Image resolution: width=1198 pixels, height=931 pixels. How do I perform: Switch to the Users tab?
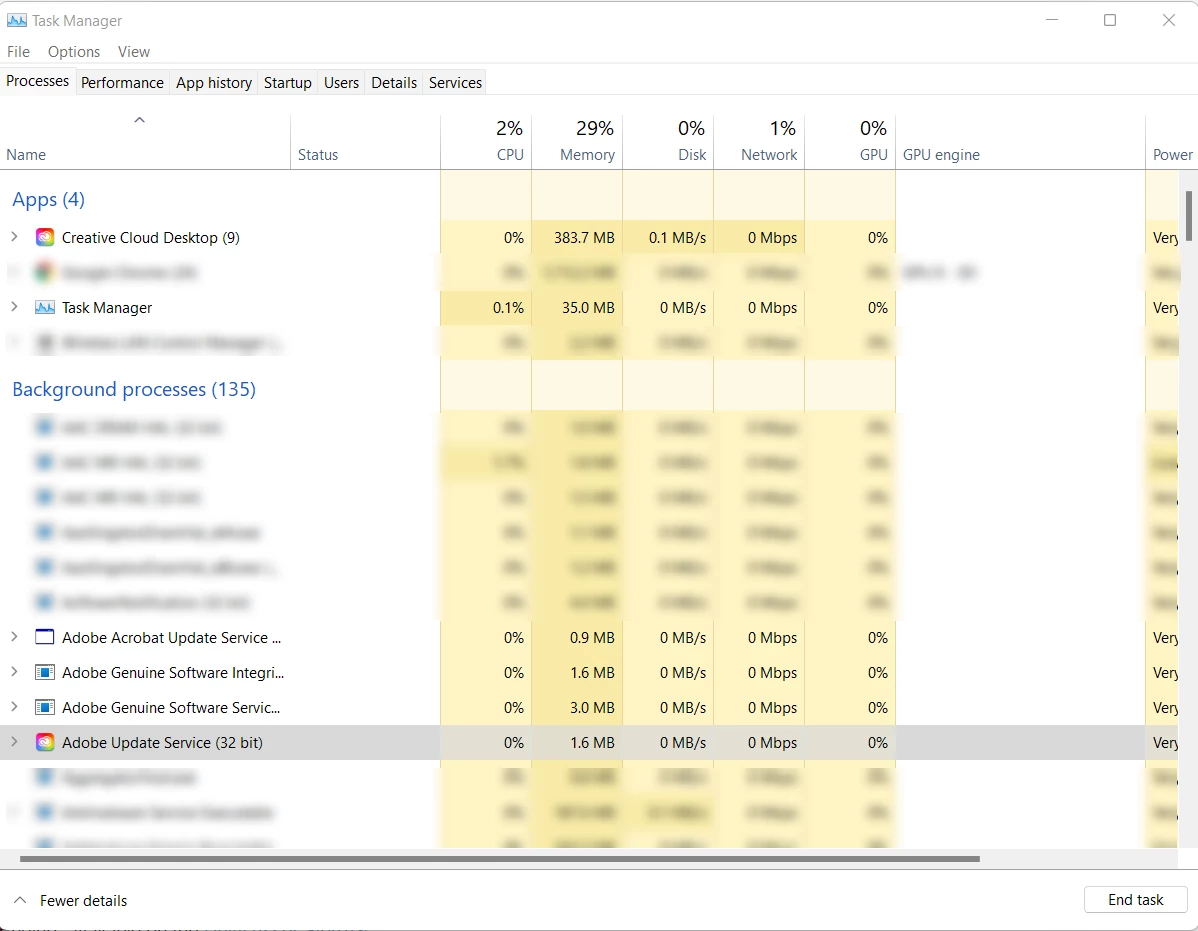click(x=342, y=82)
